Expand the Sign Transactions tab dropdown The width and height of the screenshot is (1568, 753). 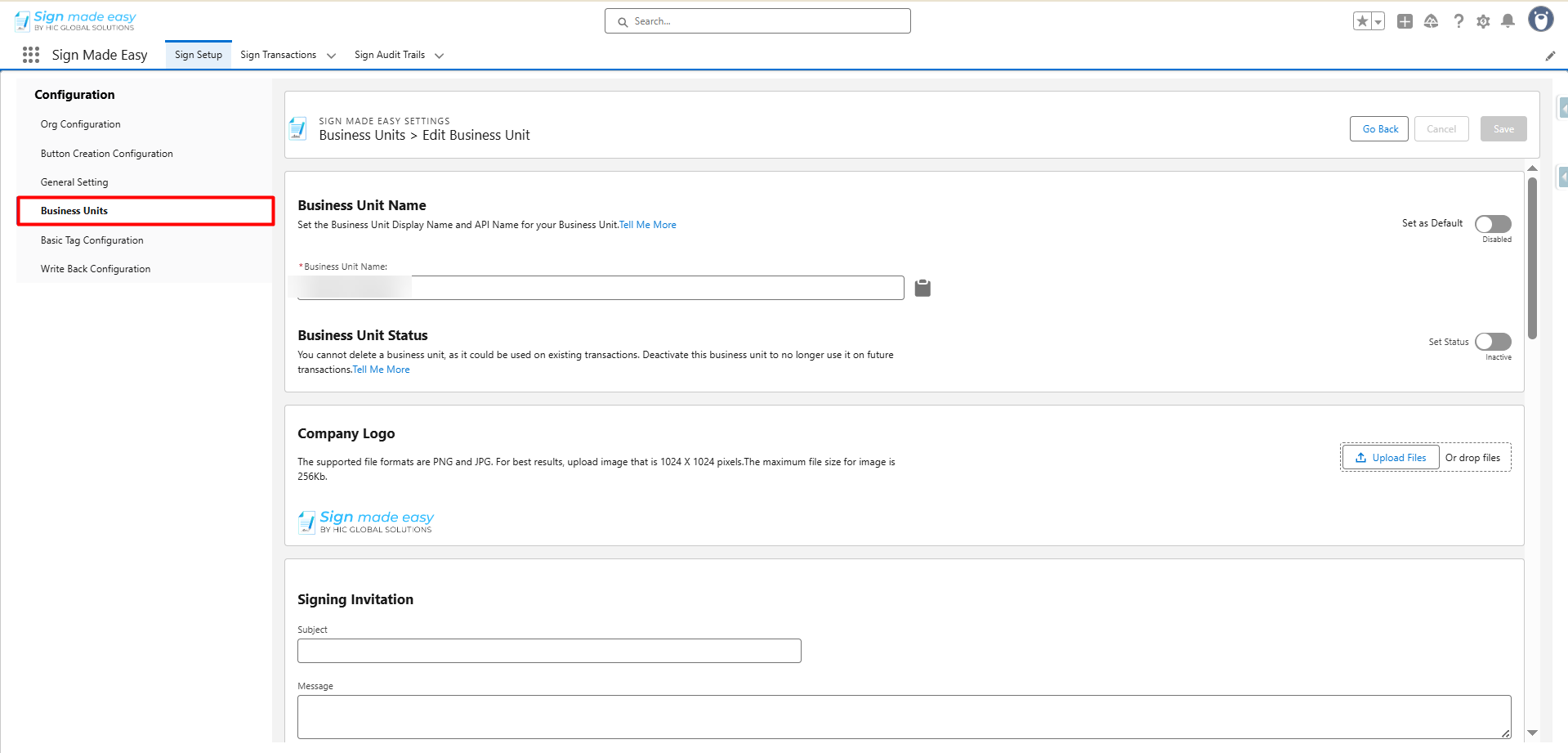(331, 56)
